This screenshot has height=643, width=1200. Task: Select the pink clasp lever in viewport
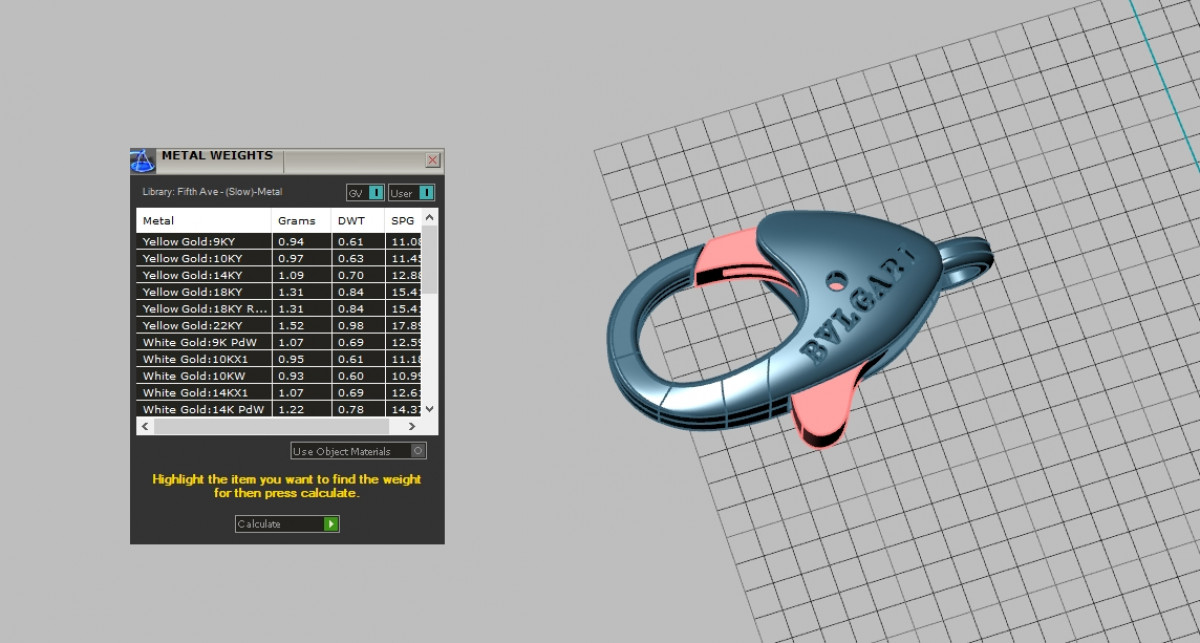click(825, 405)
